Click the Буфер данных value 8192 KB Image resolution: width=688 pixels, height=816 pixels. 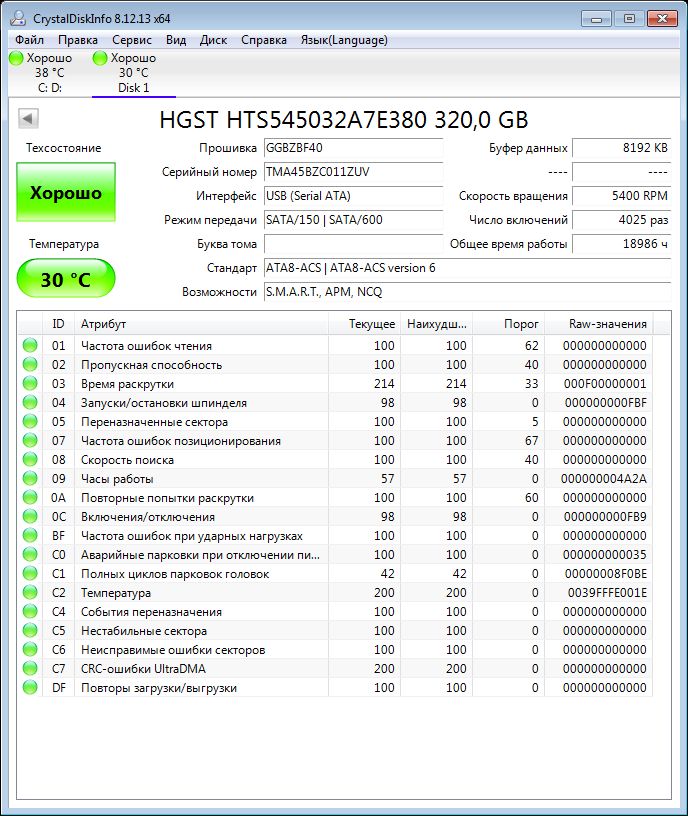(x=621, y=148)
